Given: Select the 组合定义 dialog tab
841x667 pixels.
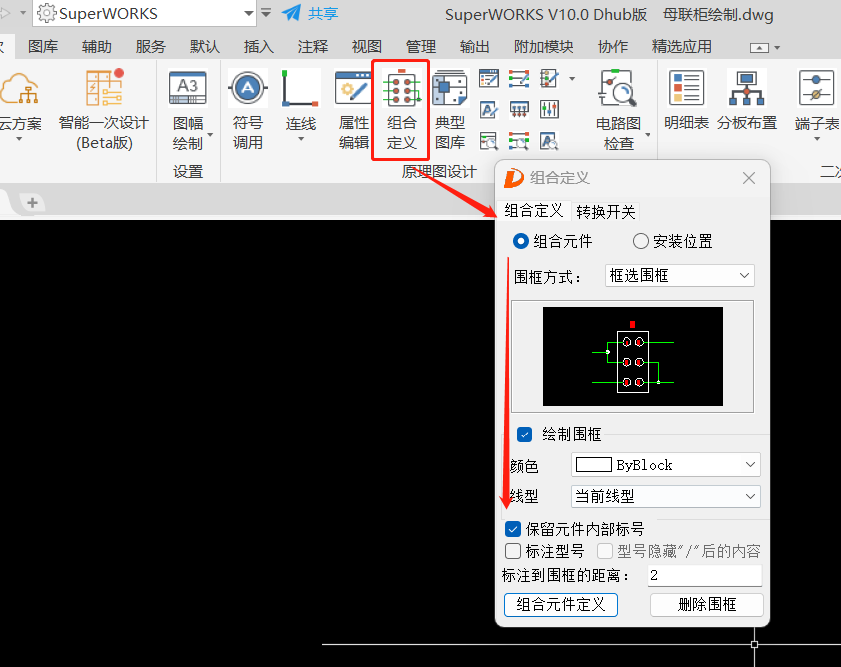Looking at the screenshot, I should click(534, 211).
